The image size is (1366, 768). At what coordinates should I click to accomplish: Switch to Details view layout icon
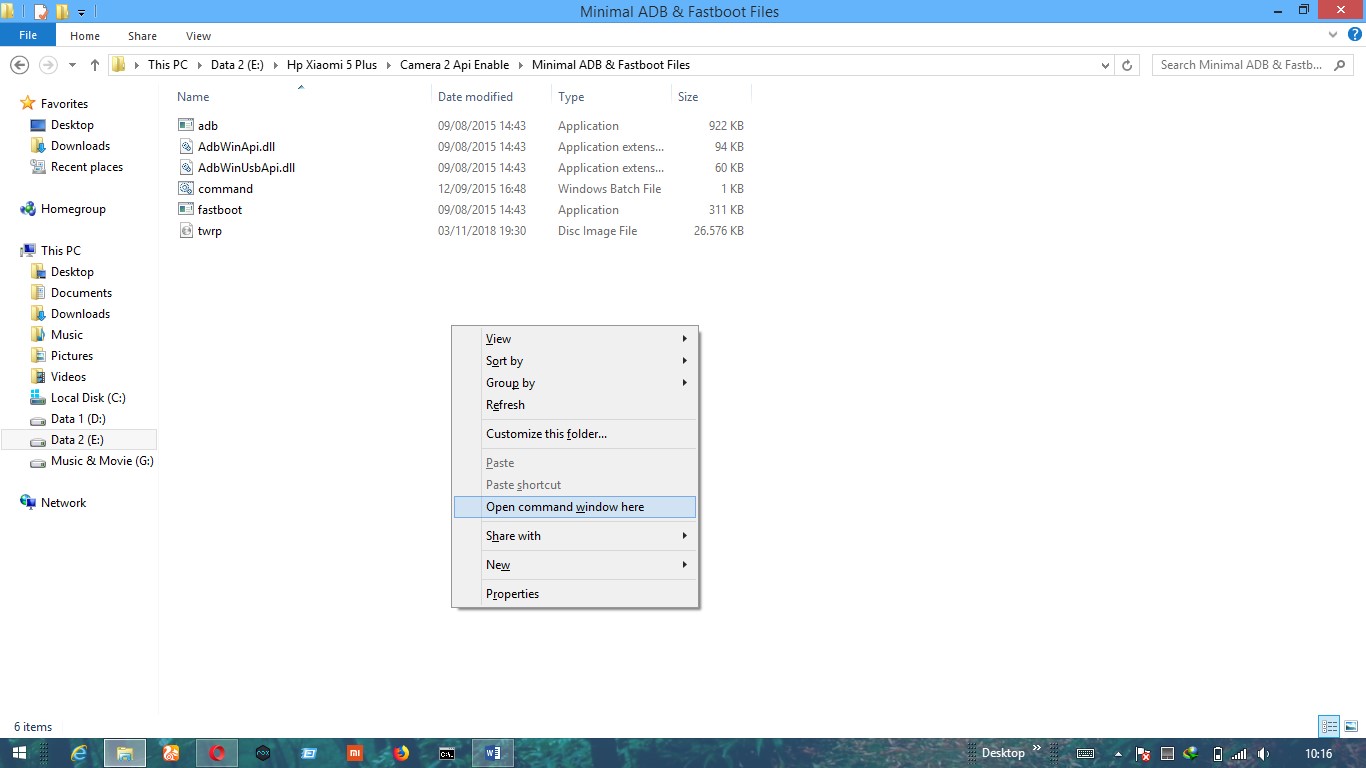1329,727
